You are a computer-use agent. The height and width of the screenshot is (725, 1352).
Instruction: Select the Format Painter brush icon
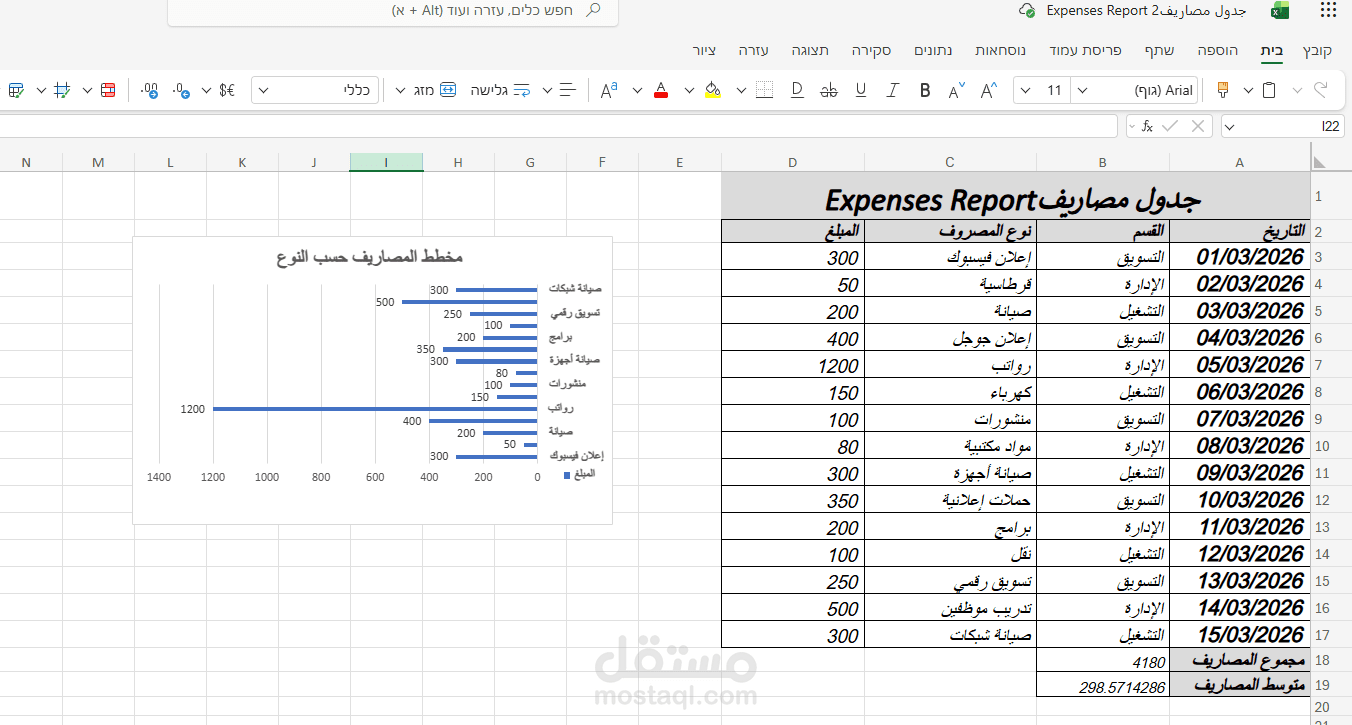tap(1223, 90)
